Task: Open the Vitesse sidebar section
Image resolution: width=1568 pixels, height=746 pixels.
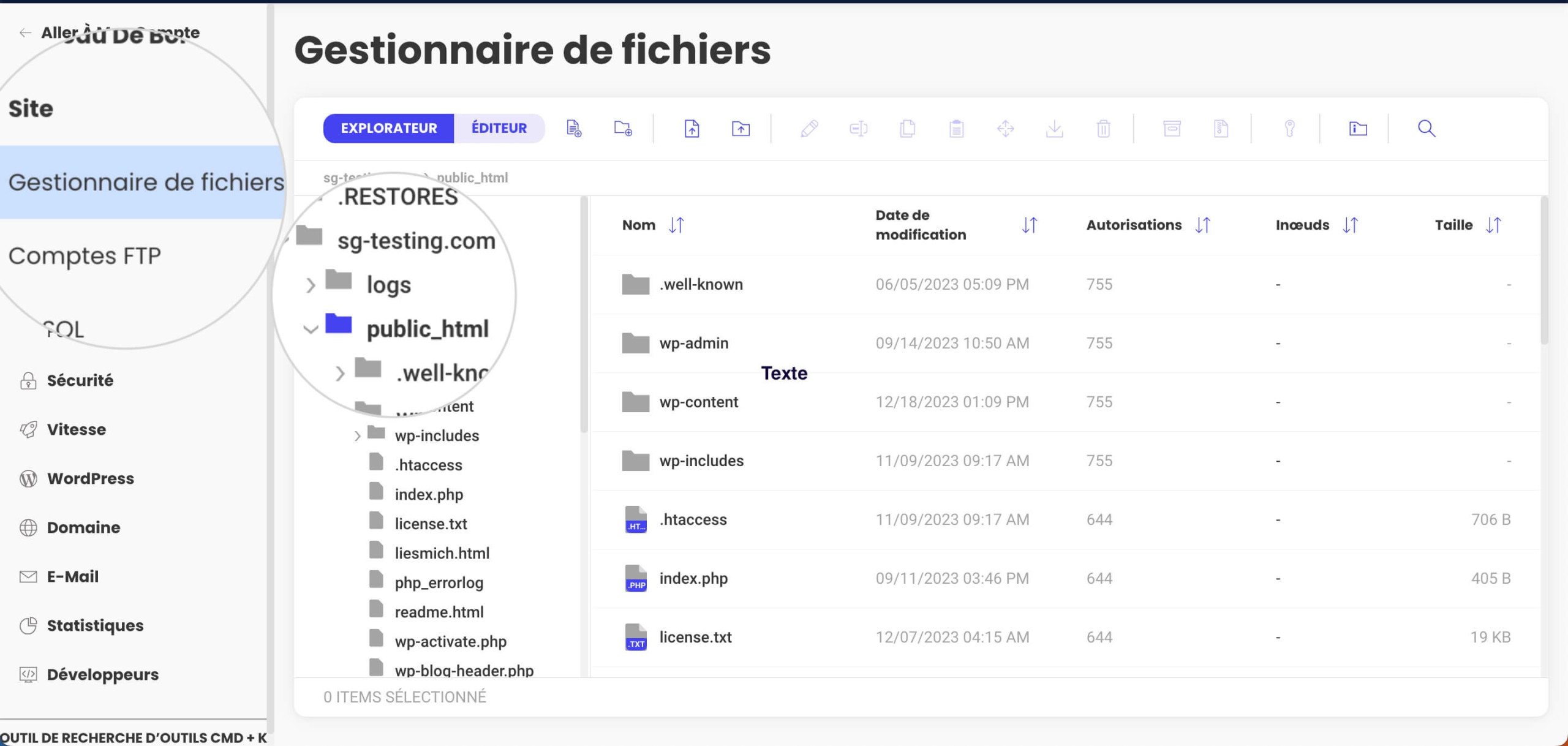Action: point(76,429)
